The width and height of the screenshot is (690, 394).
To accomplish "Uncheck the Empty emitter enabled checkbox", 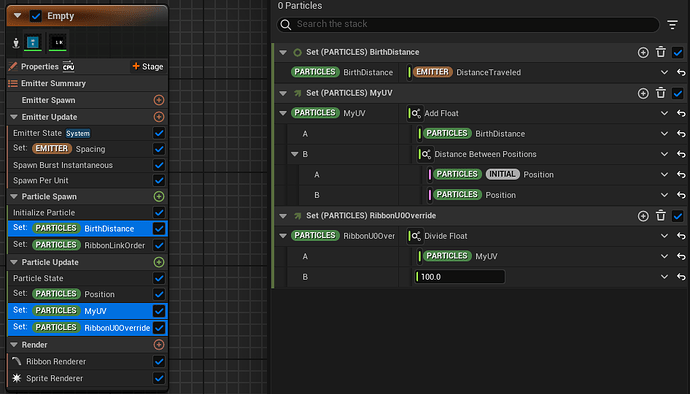I will point(36,16).
